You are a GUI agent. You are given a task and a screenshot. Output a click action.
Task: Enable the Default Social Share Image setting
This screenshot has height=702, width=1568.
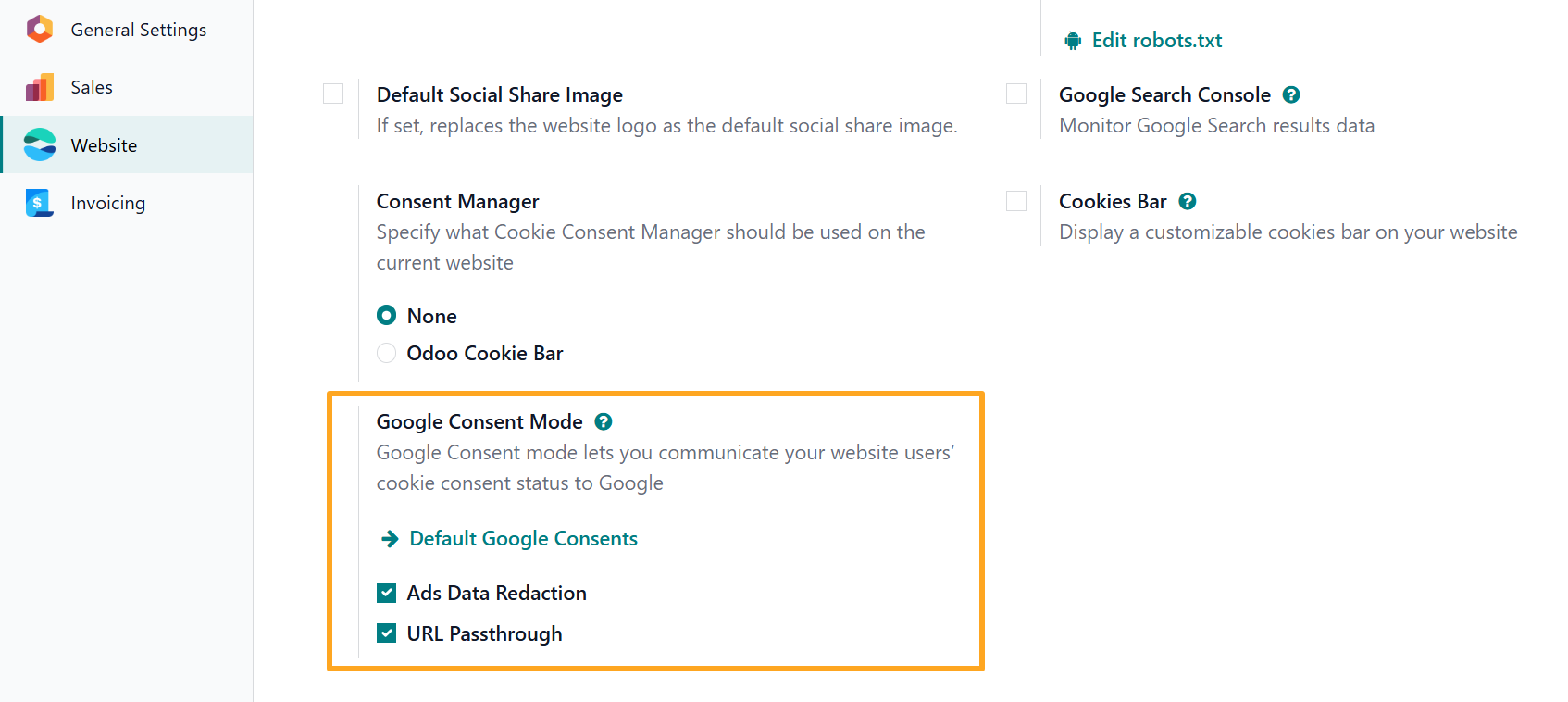[x=333, y=94]
